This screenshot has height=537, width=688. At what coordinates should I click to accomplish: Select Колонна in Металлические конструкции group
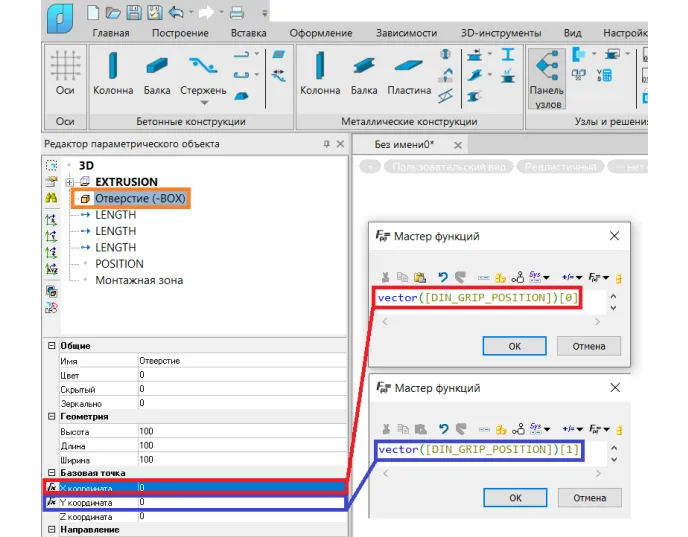tap(320, 73)
